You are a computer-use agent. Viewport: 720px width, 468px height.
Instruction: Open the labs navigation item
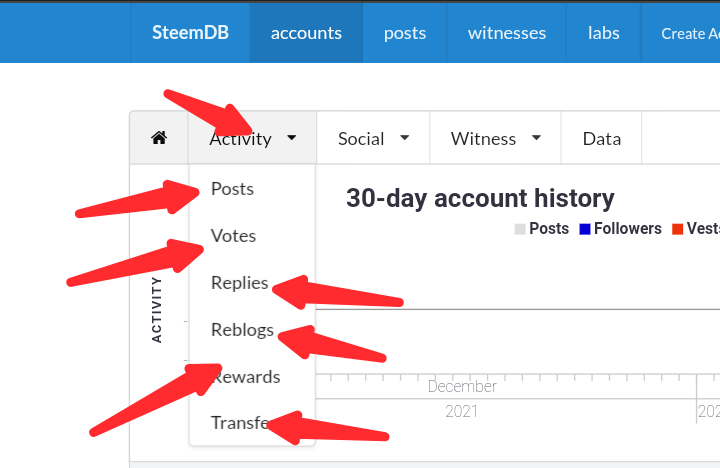point(603,33)
